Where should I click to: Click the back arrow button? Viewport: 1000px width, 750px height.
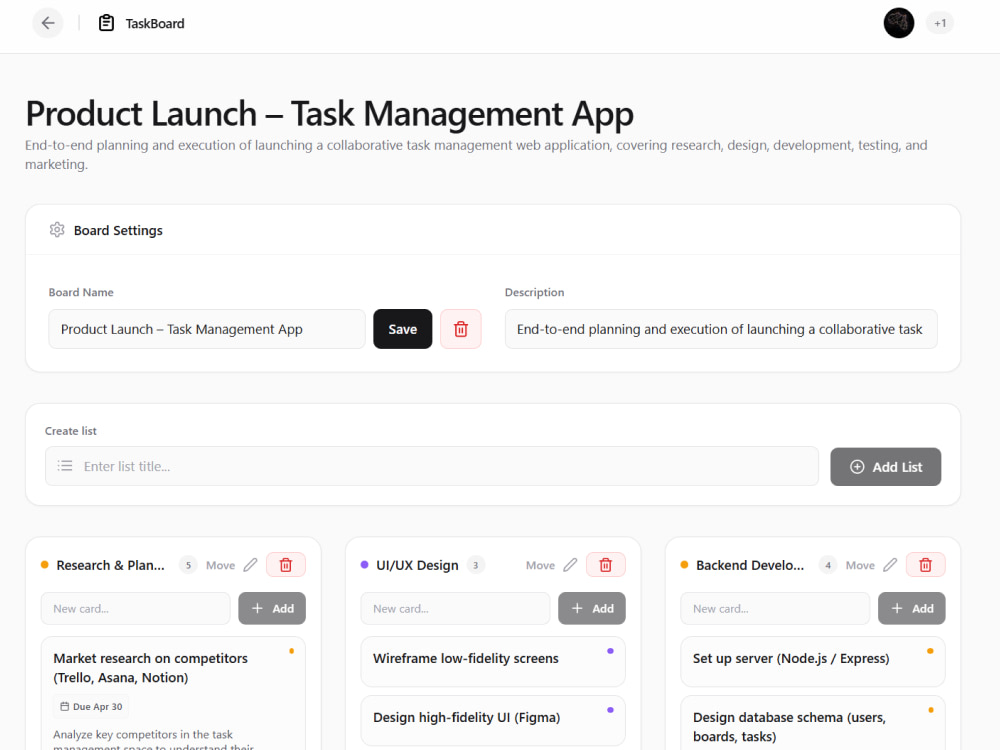[48, 24]
